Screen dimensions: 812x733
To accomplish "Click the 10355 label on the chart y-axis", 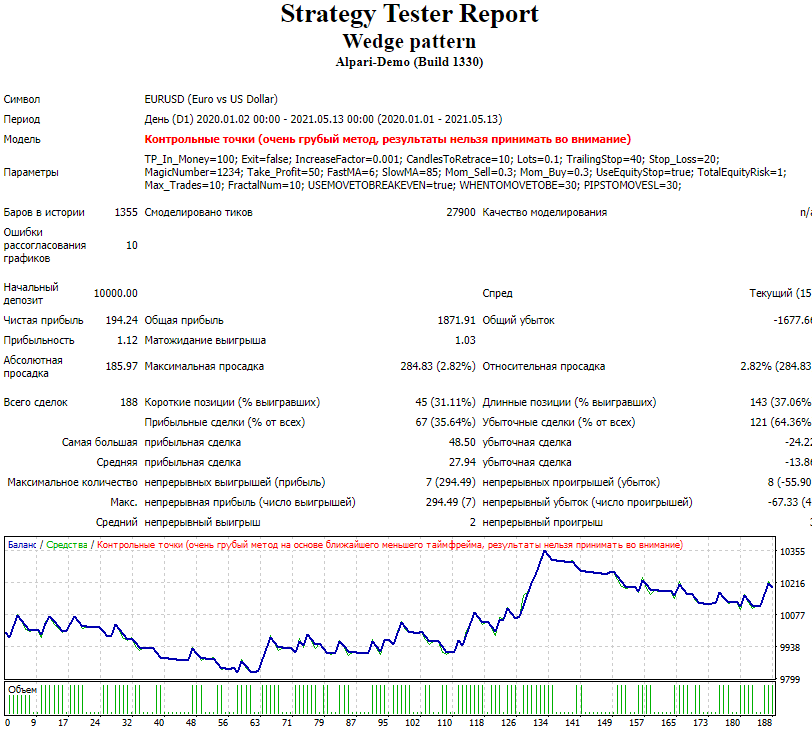I will (x=792, y=552).
